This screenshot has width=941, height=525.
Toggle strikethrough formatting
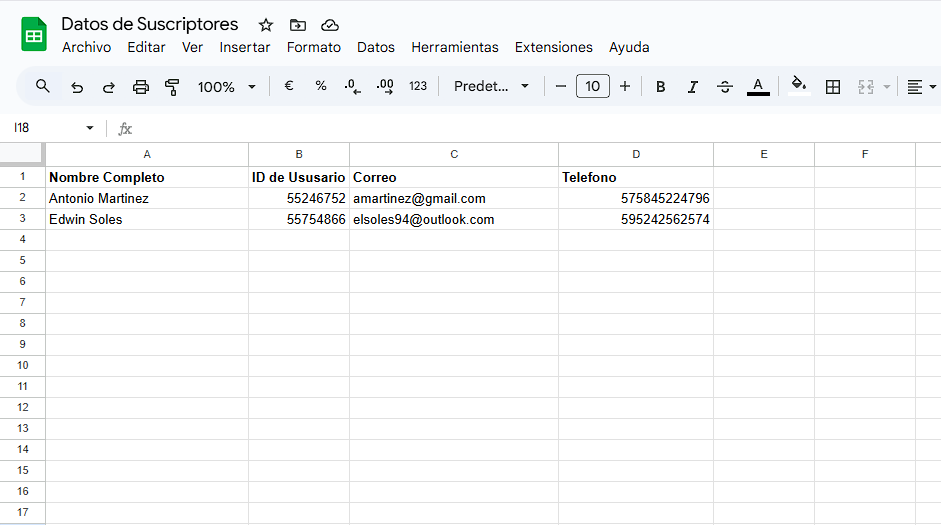pyautogui.click(x=725, y=87)
